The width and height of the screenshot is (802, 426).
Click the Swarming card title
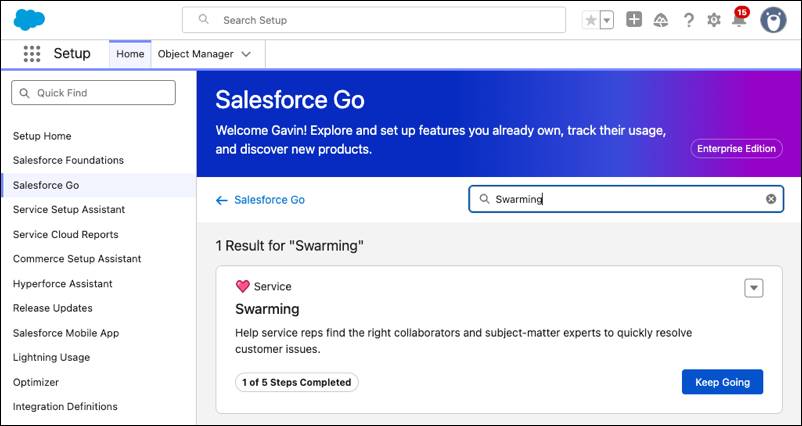click(x=267, y=309)
